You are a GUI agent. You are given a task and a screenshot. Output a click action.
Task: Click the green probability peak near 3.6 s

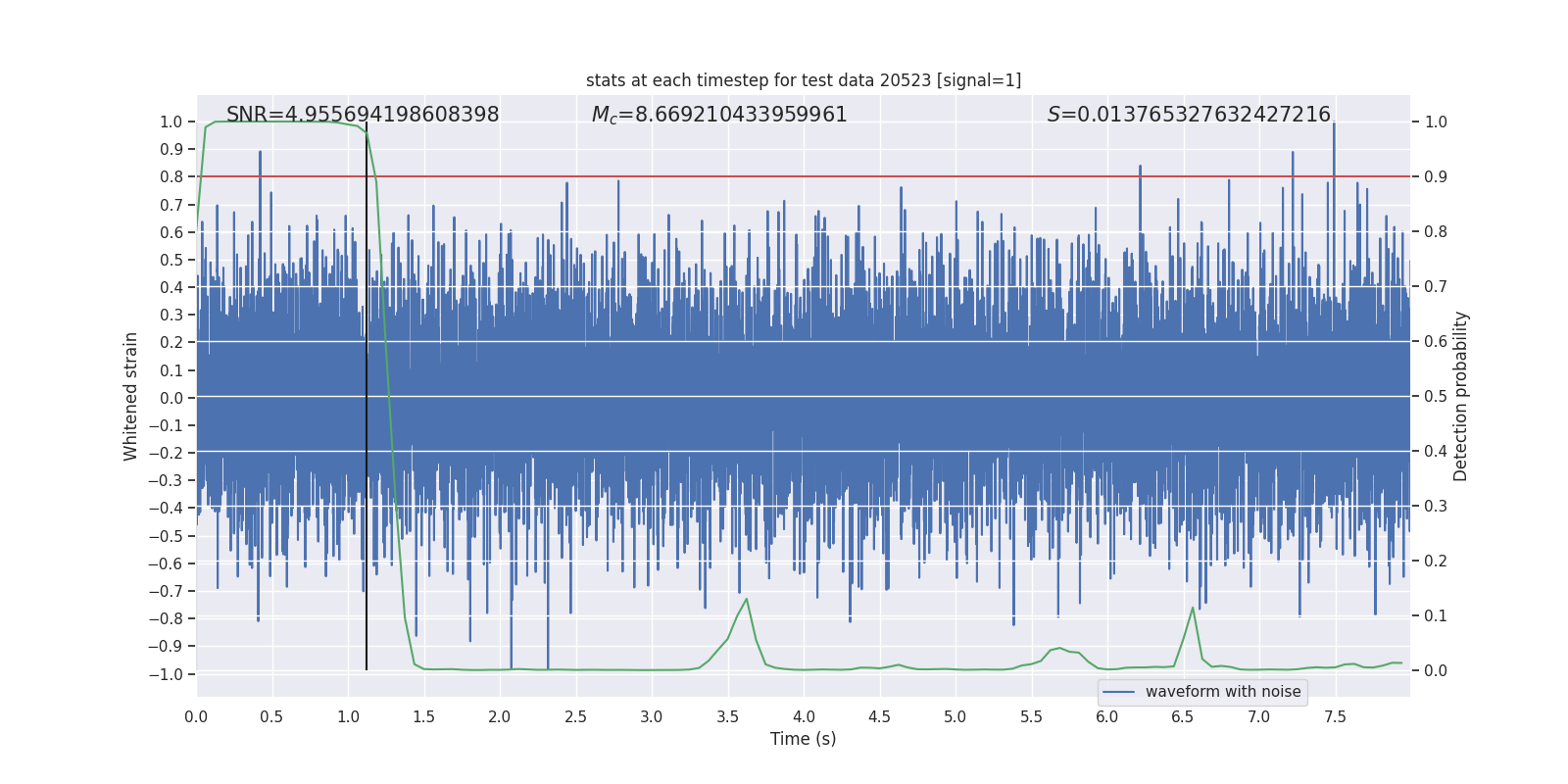pyautogui.click(x=746, y=600)
